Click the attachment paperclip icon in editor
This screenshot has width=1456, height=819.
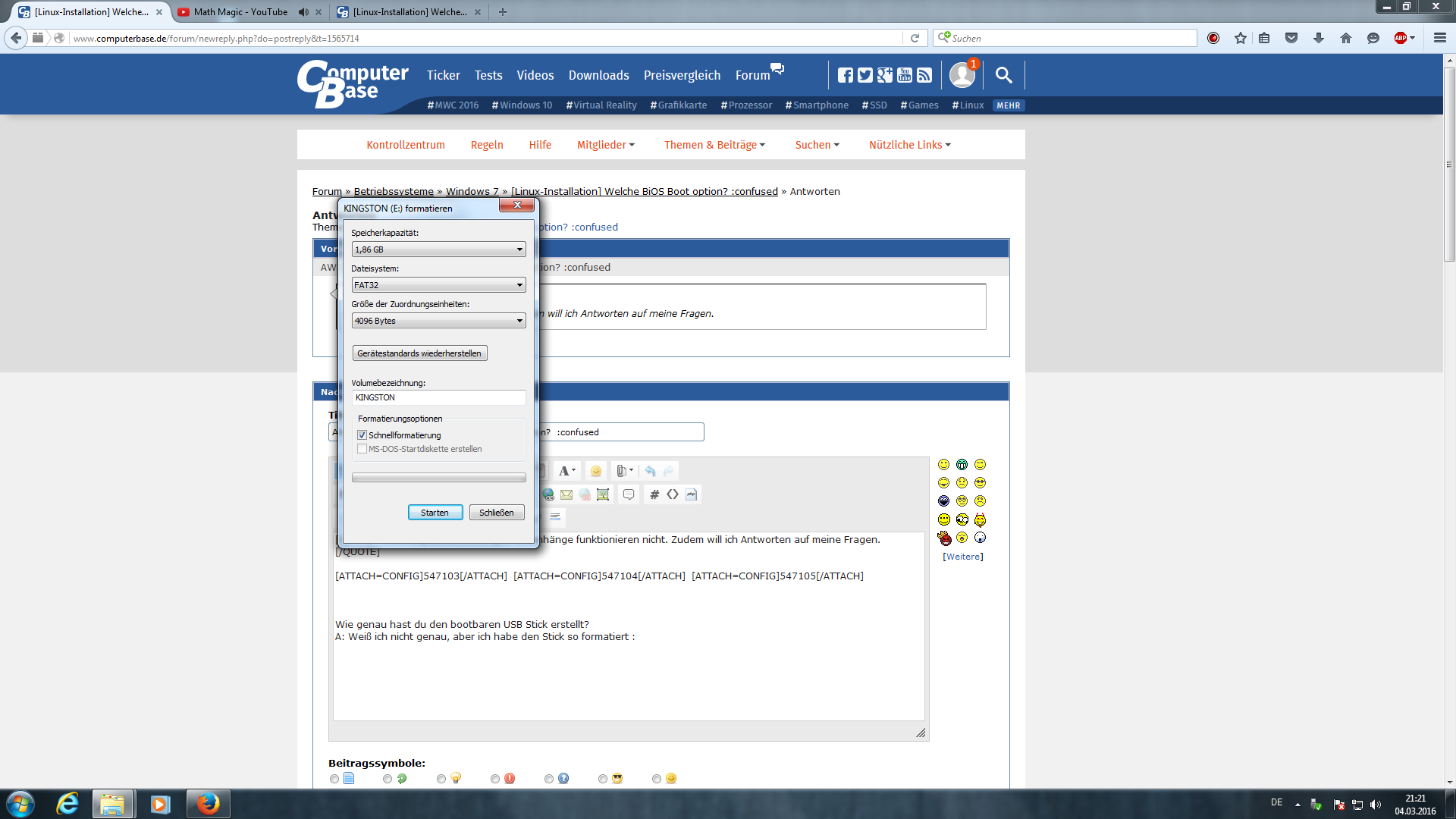(622, 471)
